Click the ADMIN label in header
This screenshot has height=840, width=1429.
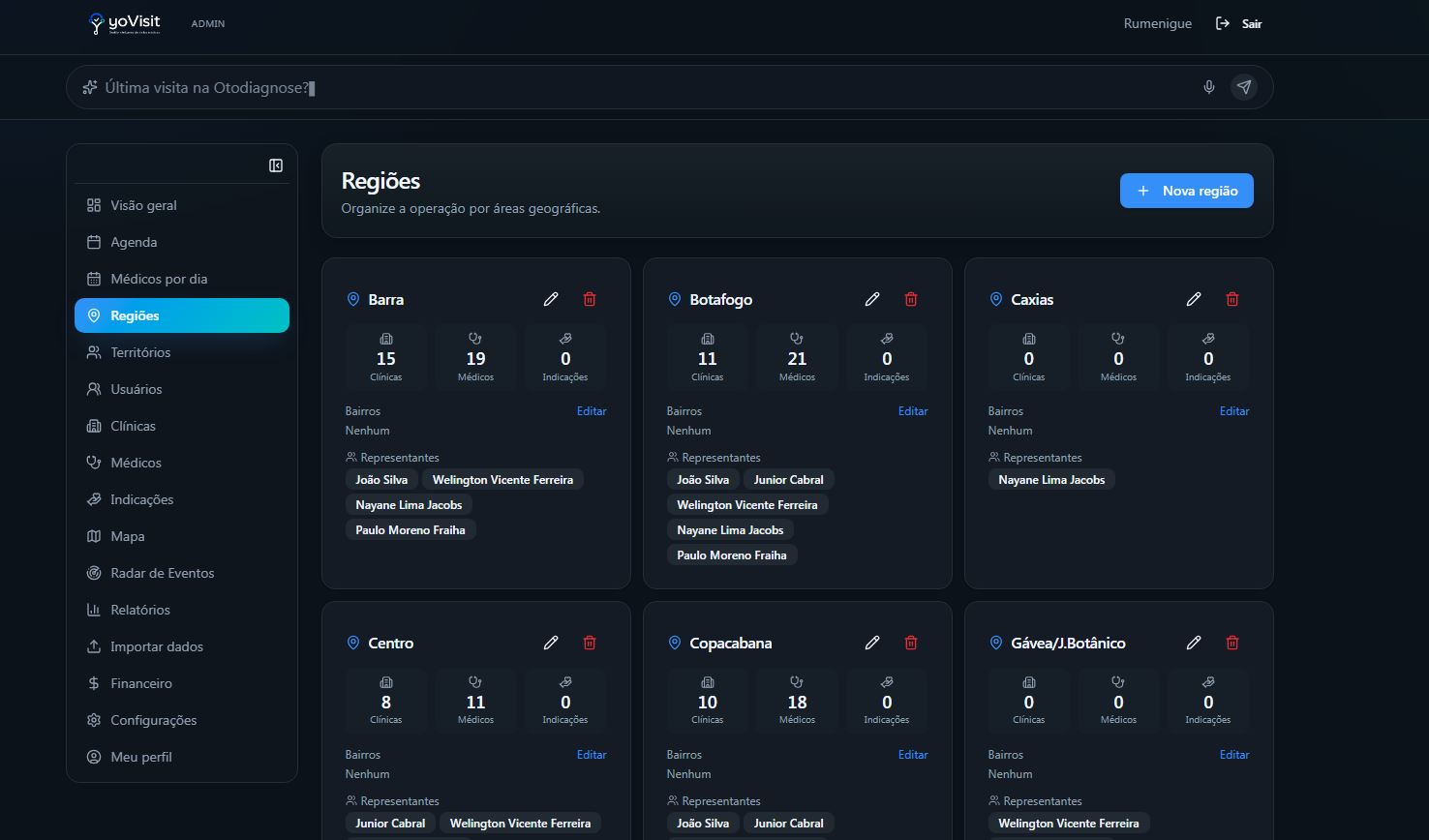[208, 23]
